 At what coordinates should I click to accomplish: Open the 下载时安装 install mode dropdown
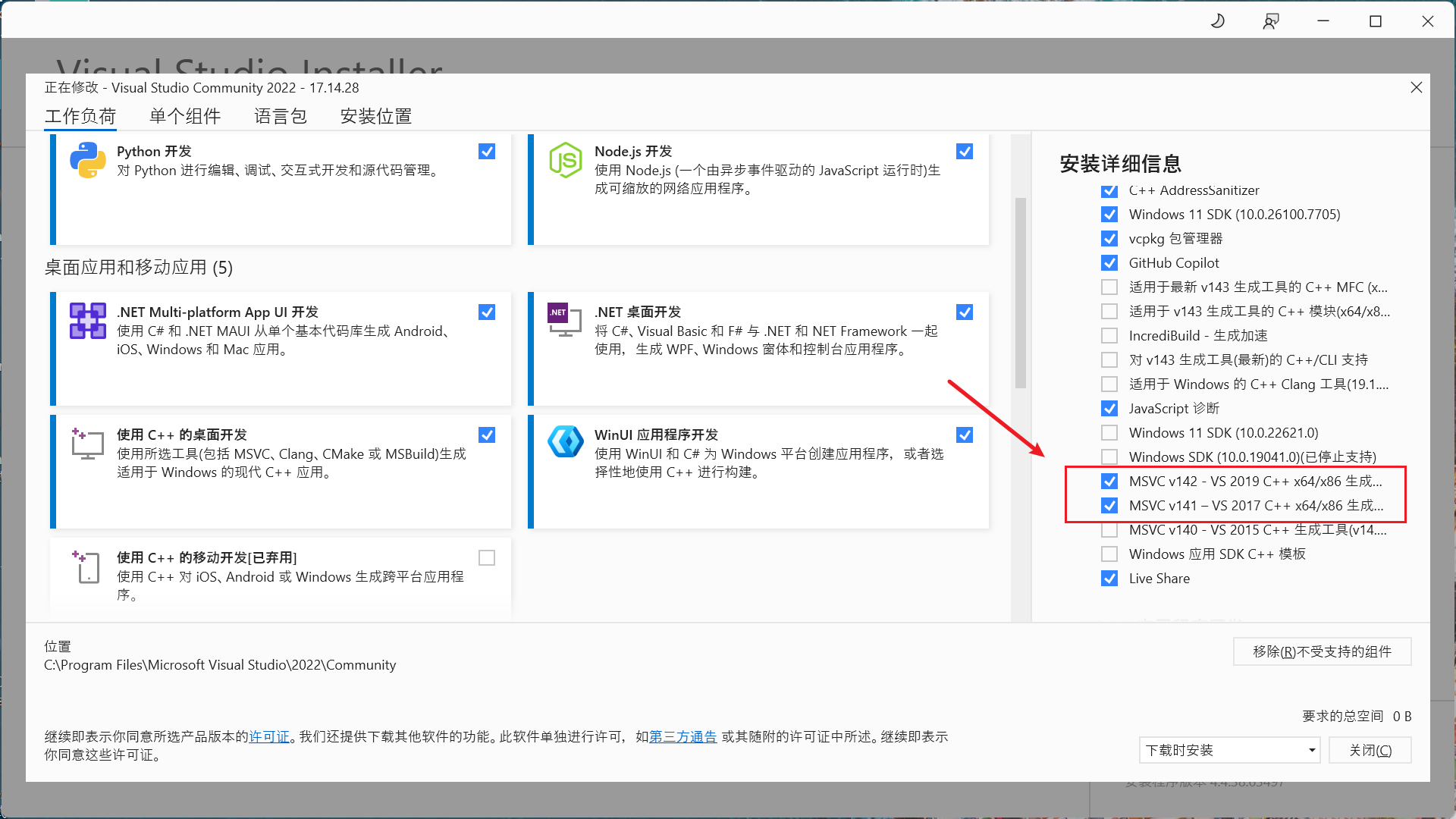pyautogui.click(x=1229, y=750)
